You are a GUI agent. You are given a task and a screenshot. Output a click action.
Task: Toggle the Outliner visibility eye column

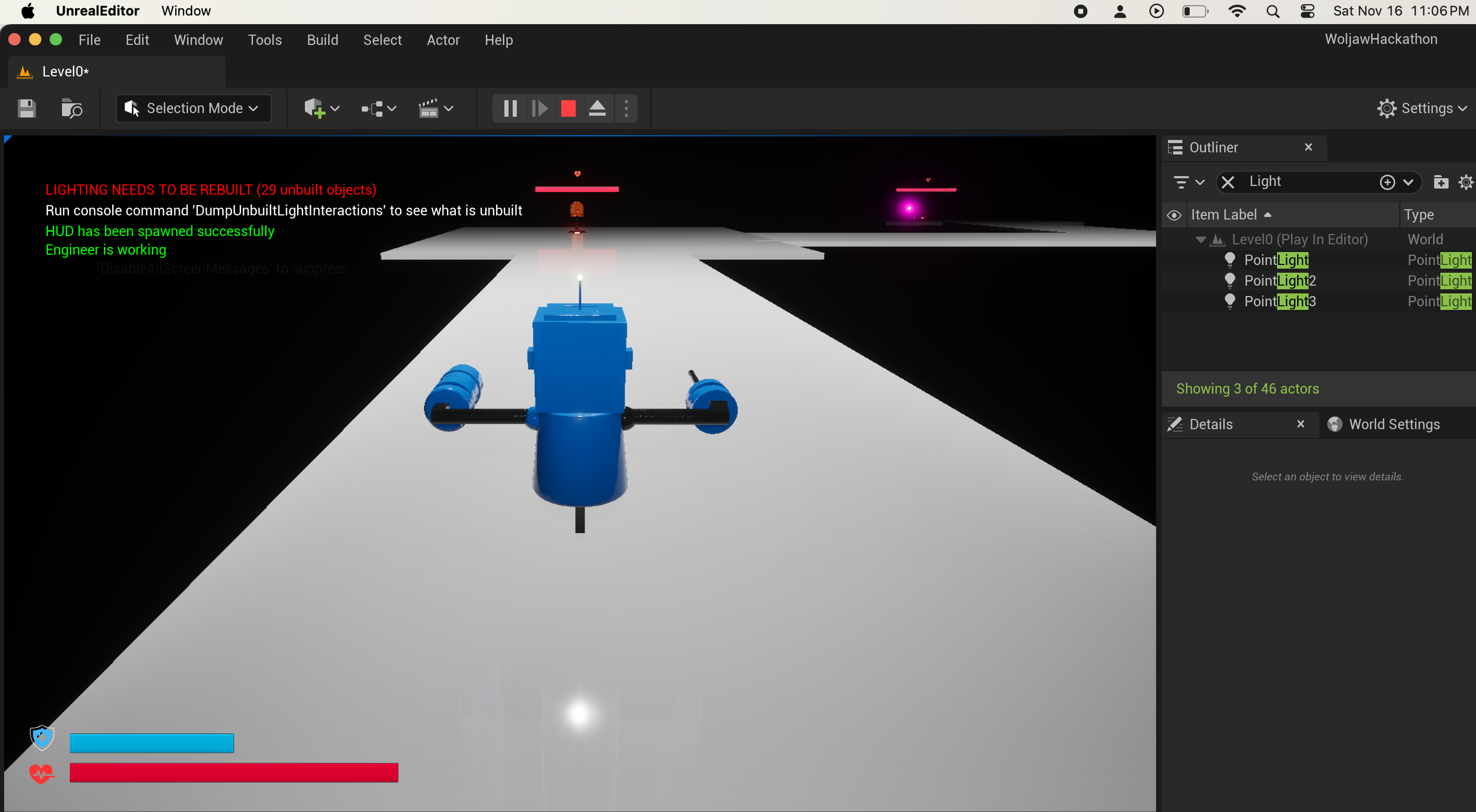point(1174,215)
